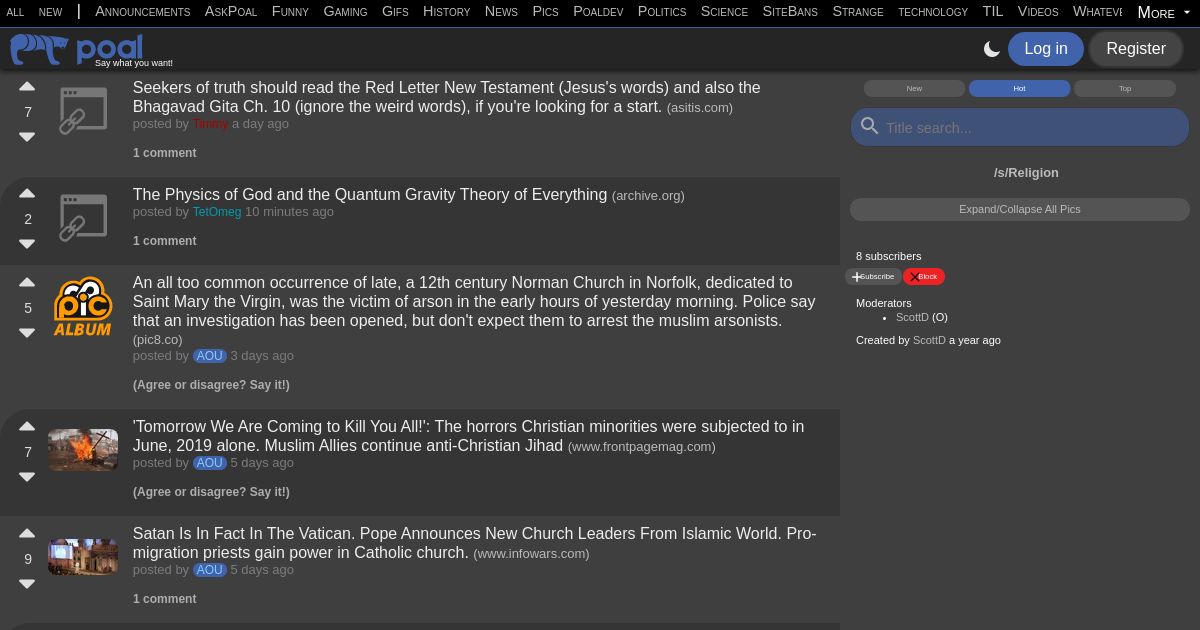
Task: Open Politics in top navigation
Action: click(662, 12)
